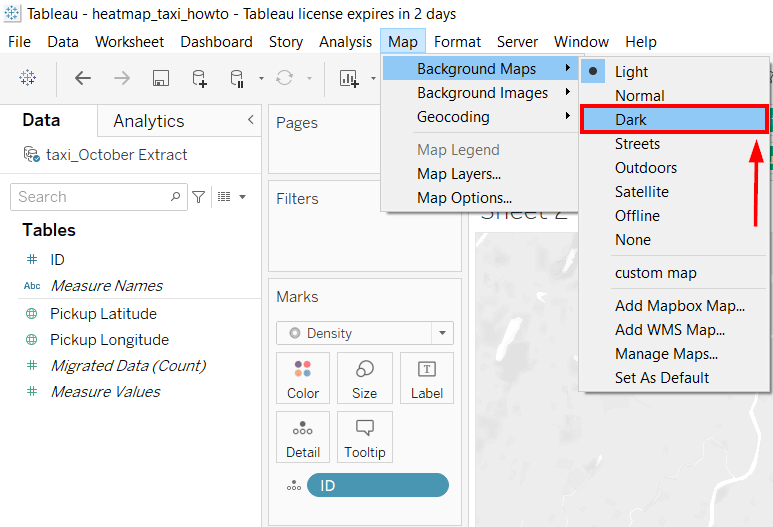Click the hash icon beside ID field
This screenshot has height=527, width=773.
pos(32,259)
